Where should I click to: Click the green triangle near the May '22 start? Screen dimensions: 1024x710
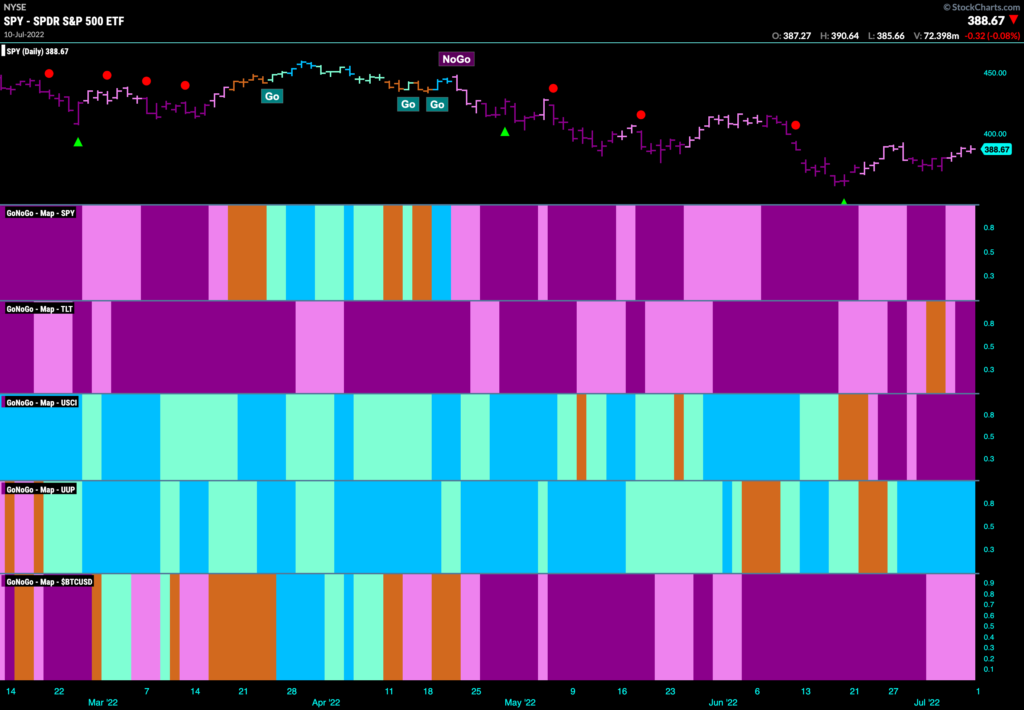(505, 132)
